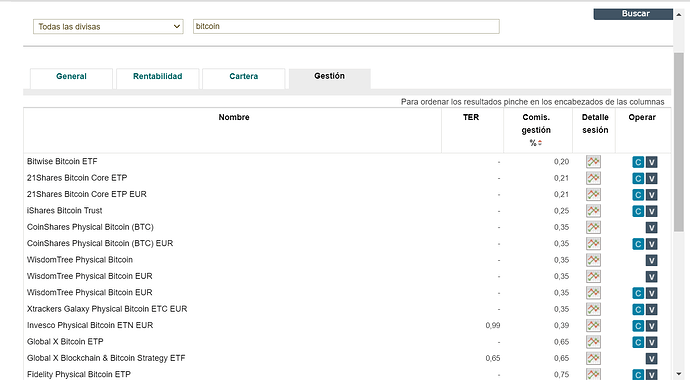
Task: Switch to the General tab
Action: pyautogui.click(x=71, y=77)
